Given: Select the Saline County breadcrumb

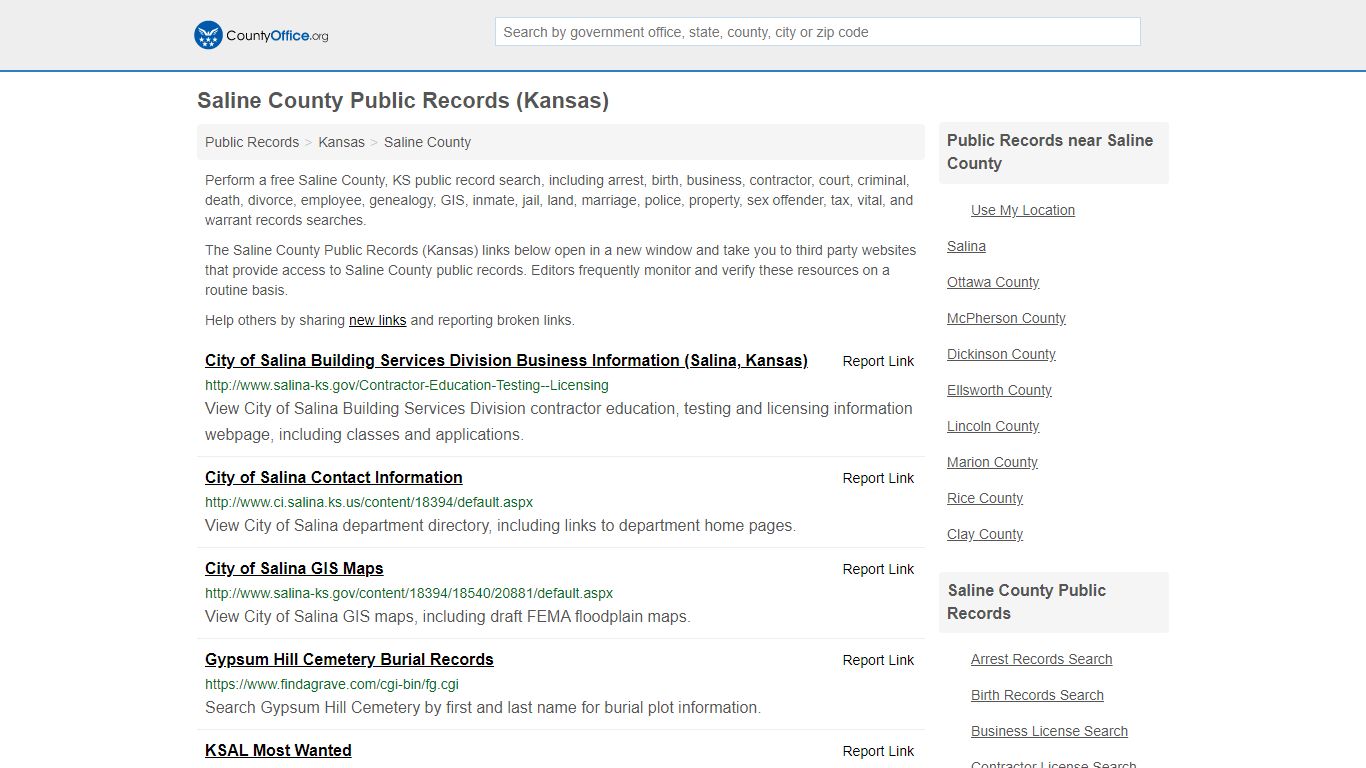Looking at the screenshot, I should point(427,142).
